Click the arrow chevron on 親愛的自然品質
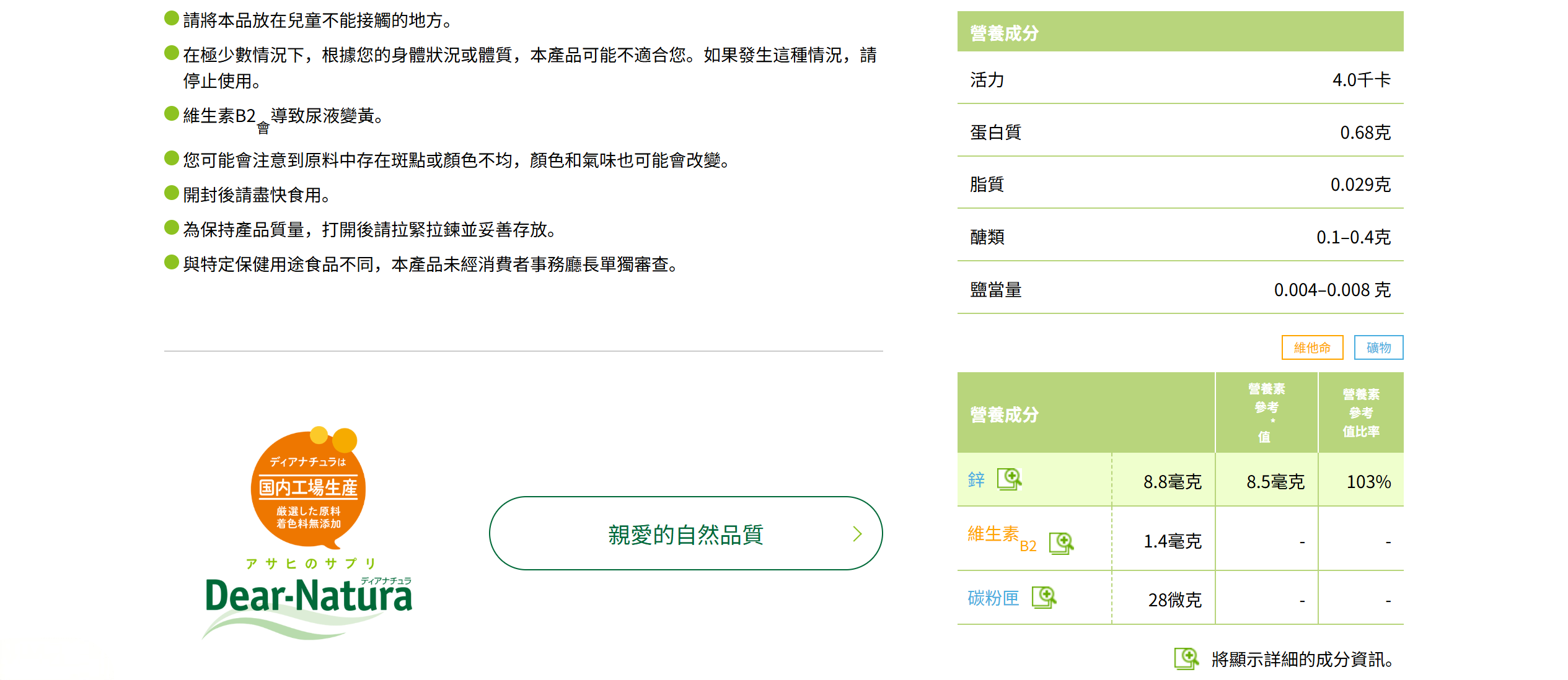Screen dimensions: 1568x680 (x=857, y=534)
